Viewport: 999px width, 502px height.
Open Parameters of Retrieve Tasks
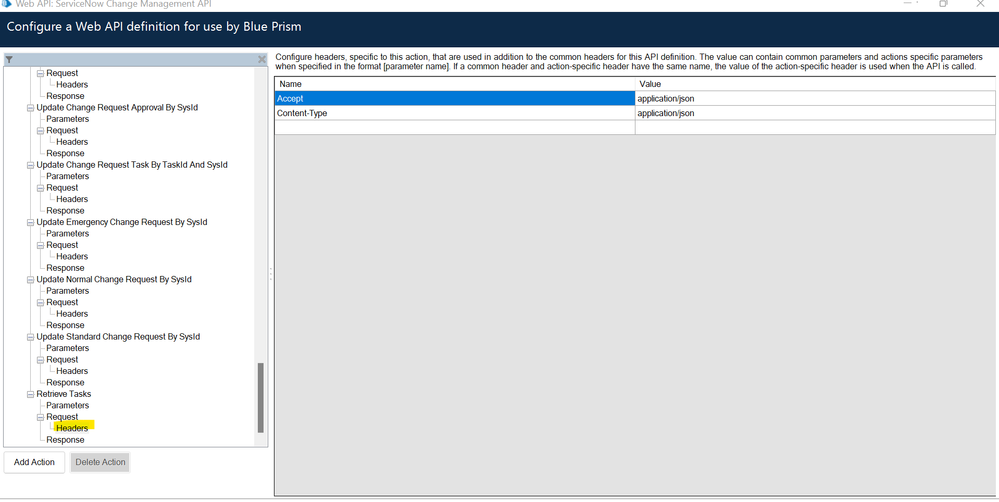[x=68, y=406]
